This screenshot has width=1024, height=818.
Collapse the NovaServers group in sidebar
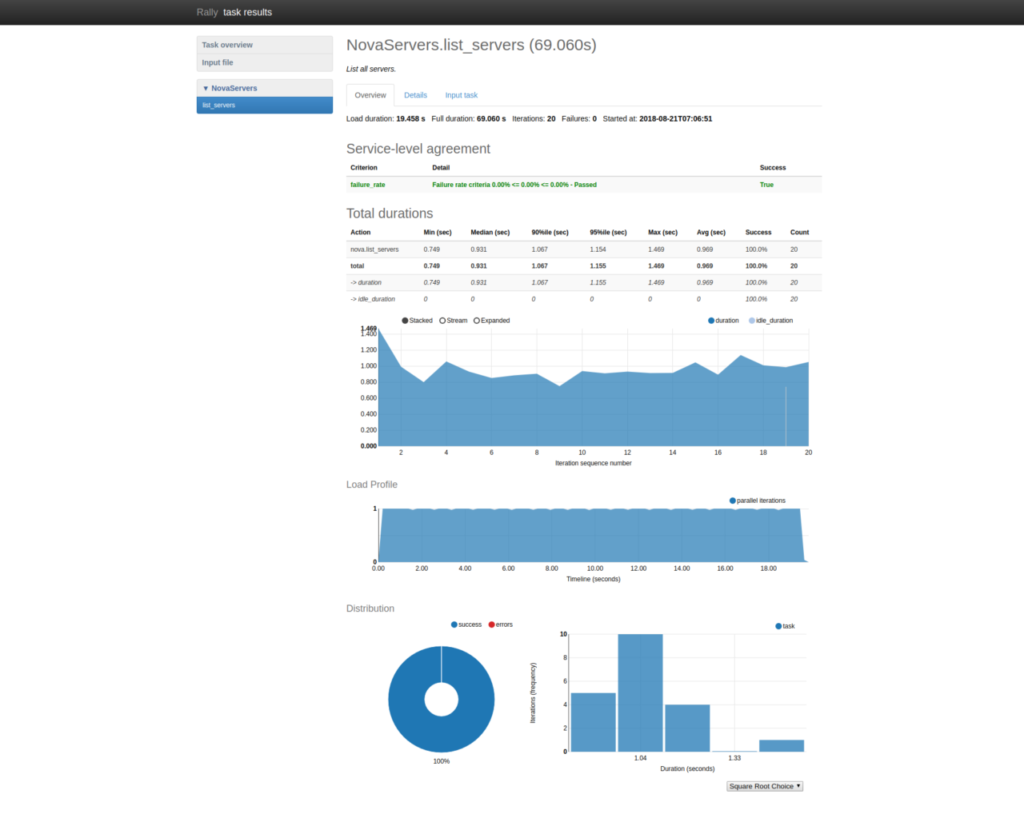tap(230, 88)
